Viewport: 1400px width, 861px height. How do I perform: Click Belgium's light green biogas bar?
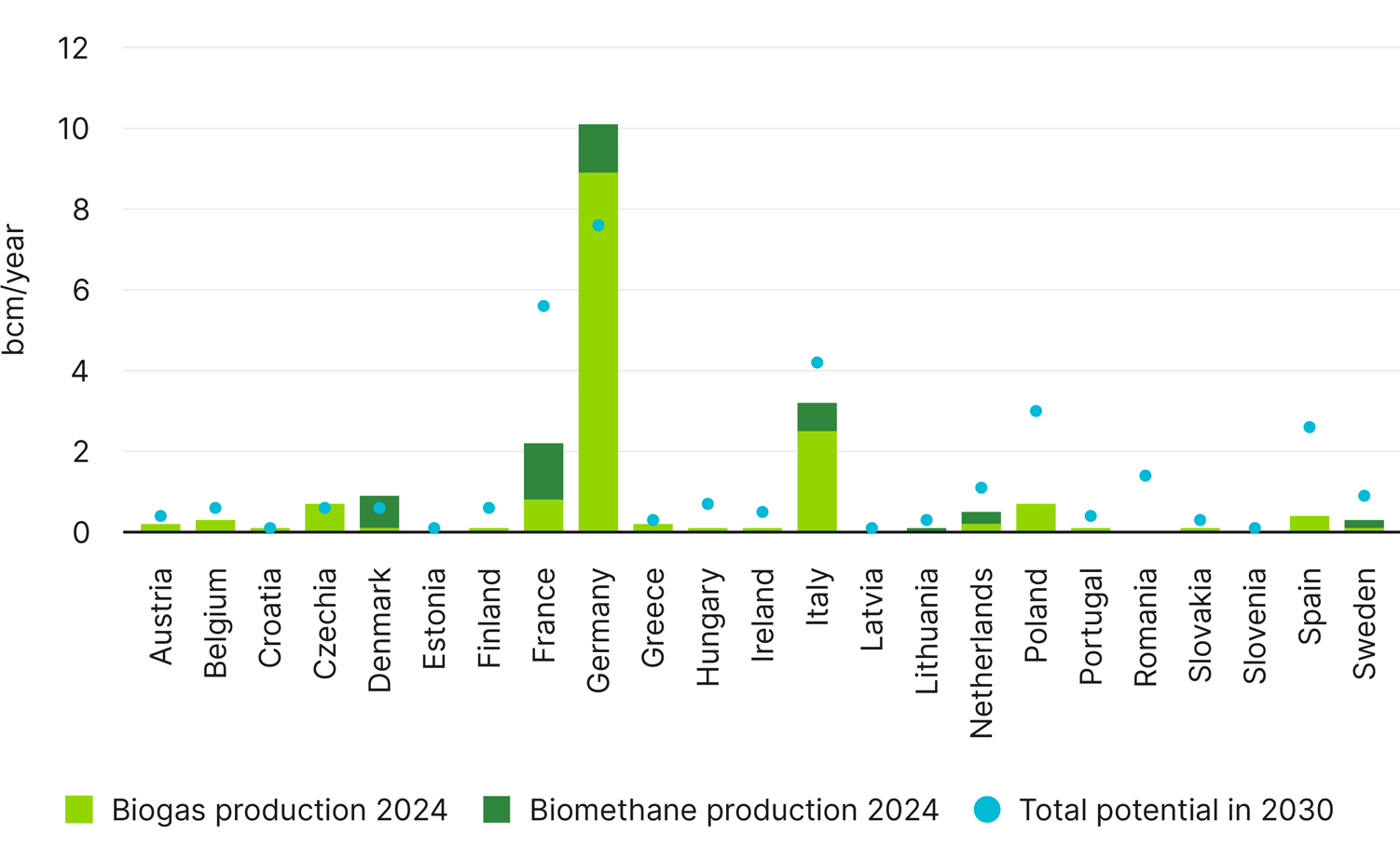(215, 526)
